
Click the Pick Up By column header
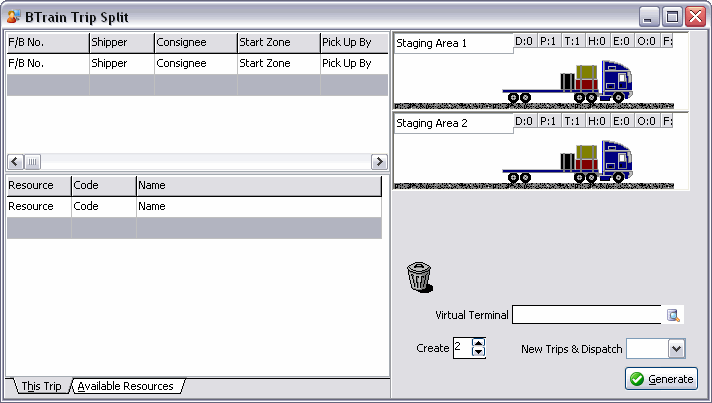[354, 43]
